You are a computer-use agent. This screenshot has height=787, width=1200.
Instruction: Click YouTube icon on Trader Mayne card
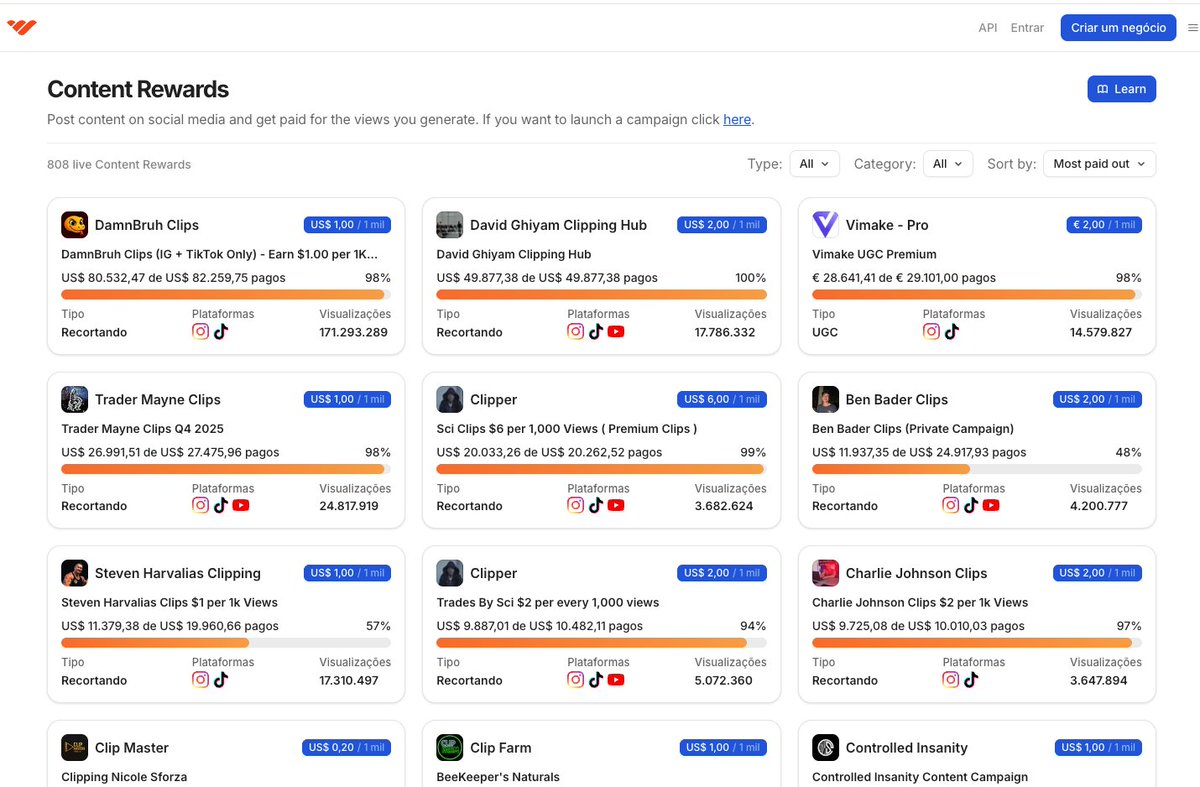[x=241, y=506]
